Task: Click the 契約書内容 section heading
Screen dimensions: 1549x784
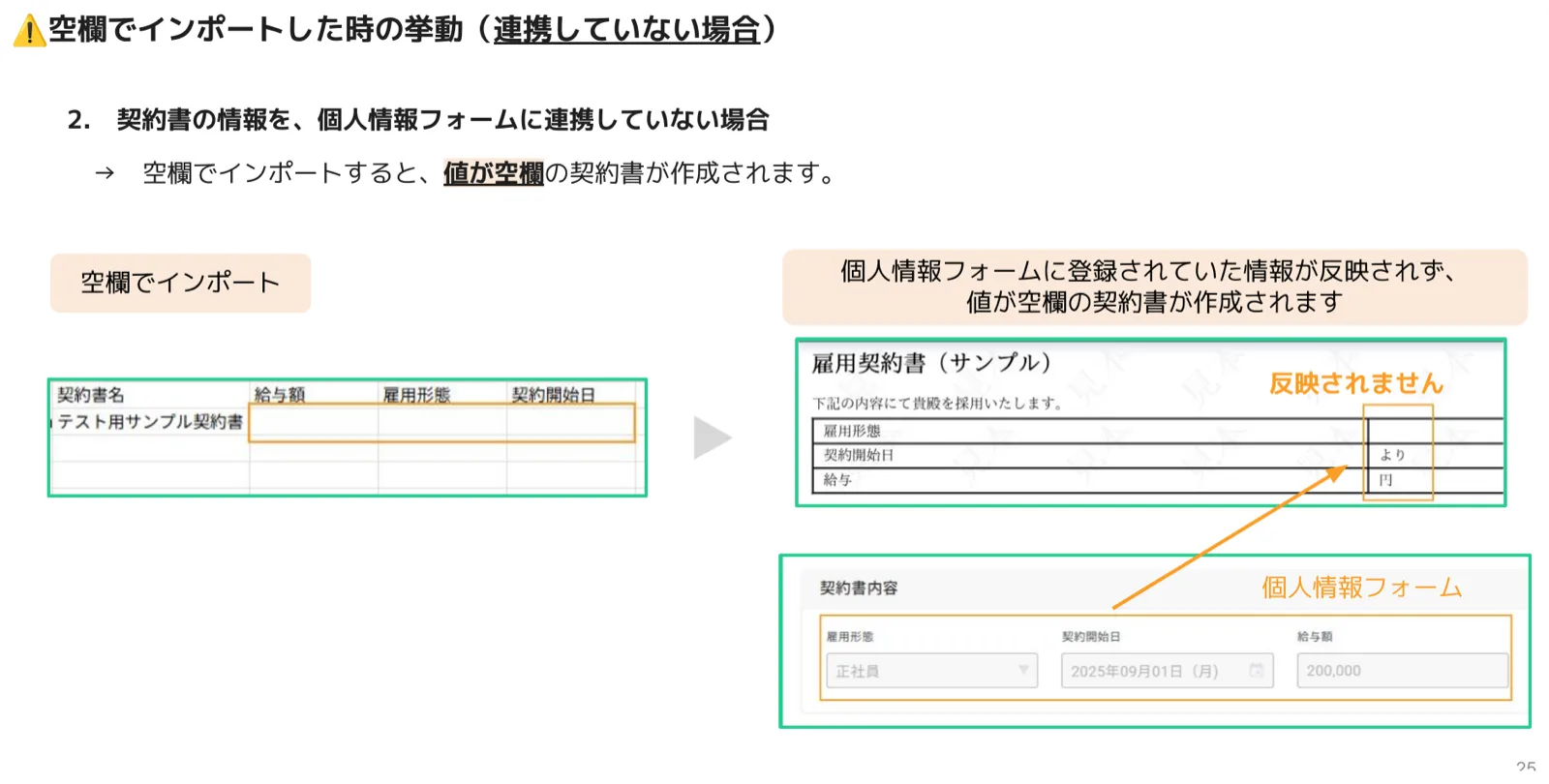Action: point(859,588)
